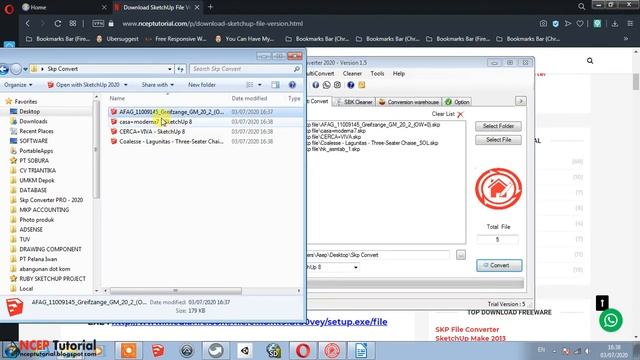Click the Explorer horizontal scrollbar
Image resolution: width=640 pixels, height=360 pixels.
[x=176, y=291]
